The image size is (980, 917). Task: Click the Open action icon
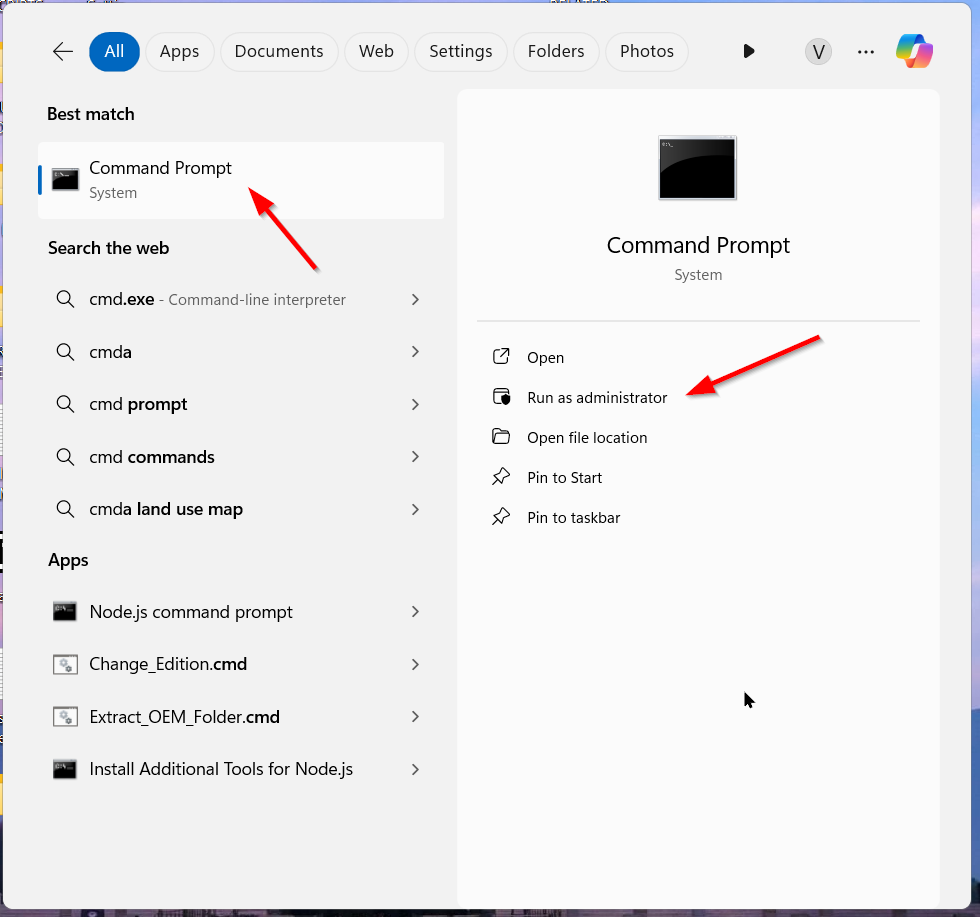[501, 356]
